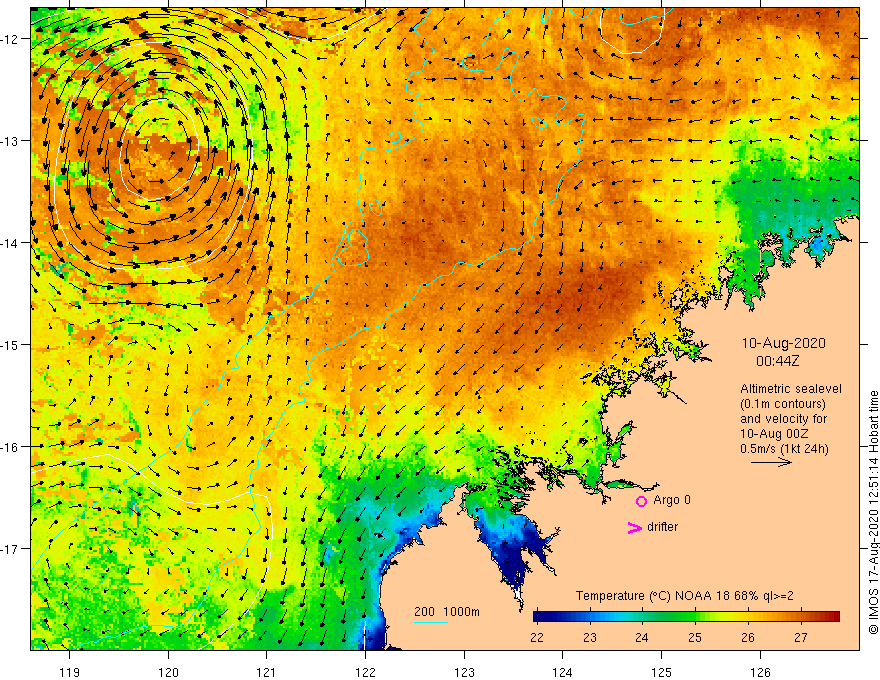The image size is (880, 680).
Task: Click the latitude axis label '-14'
Action: (x=10, y=243)
